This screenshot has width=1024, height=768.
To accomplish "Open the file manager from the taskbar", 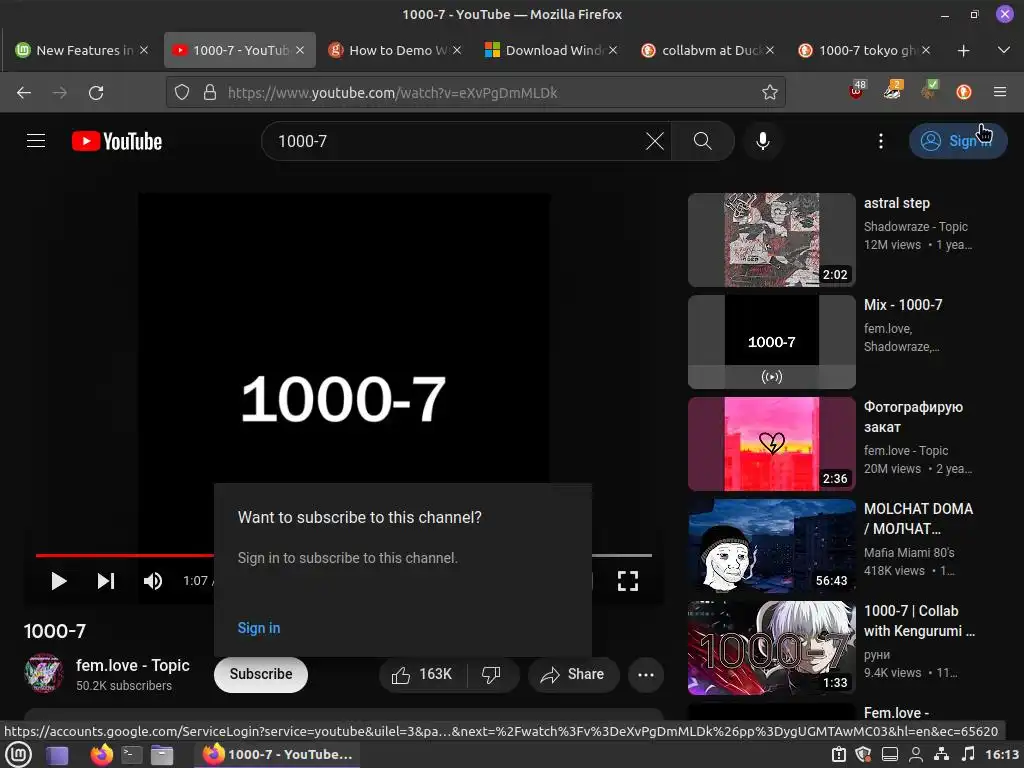I will (162, 755).
